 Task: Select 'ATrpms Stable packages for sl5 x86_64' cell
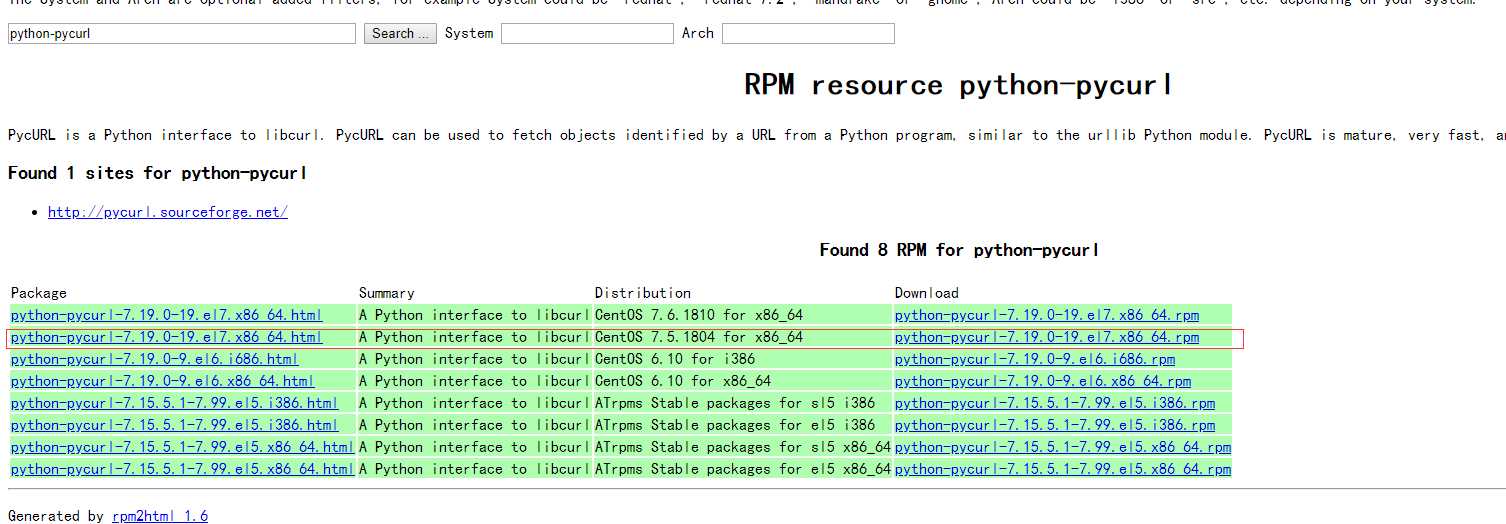tap(743, 447)
